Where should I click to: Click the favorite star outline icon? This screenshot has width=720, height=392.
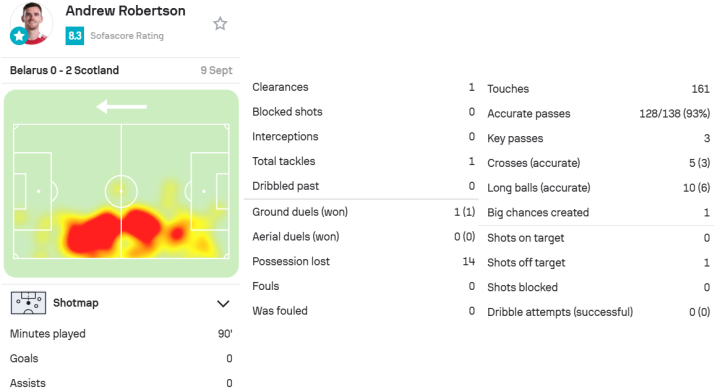(x=220, y=23)
